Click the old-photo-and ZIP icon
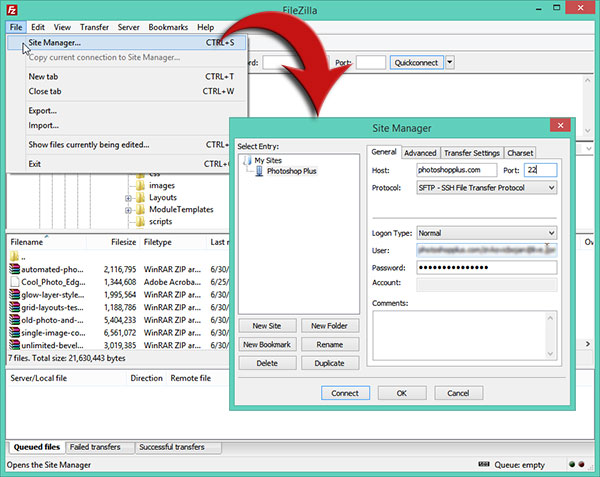The image size is (600, 477). [x=14, y=320]
